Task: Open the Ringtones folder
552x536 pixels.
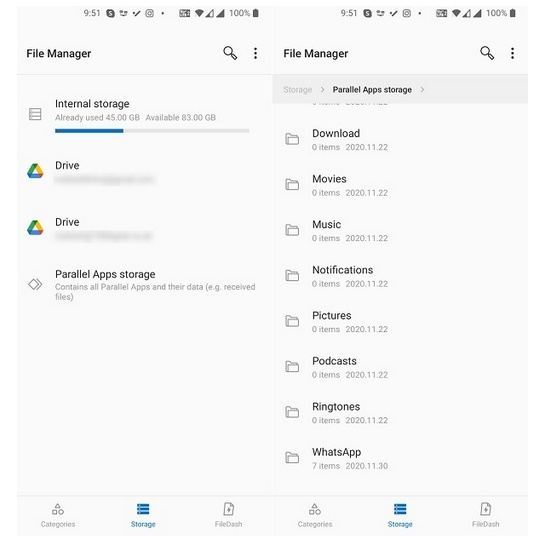Action: point(400,412)
